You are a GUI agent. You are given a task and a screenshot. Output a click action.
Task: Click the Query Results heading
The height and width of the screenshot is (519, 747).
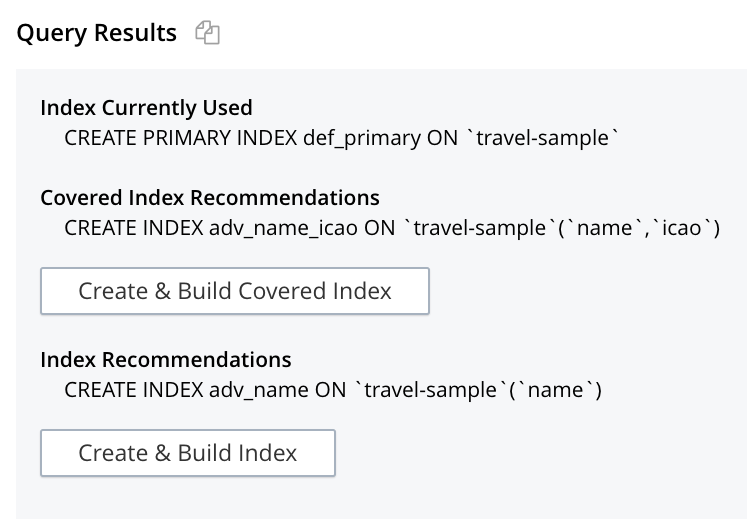(97, 33)
